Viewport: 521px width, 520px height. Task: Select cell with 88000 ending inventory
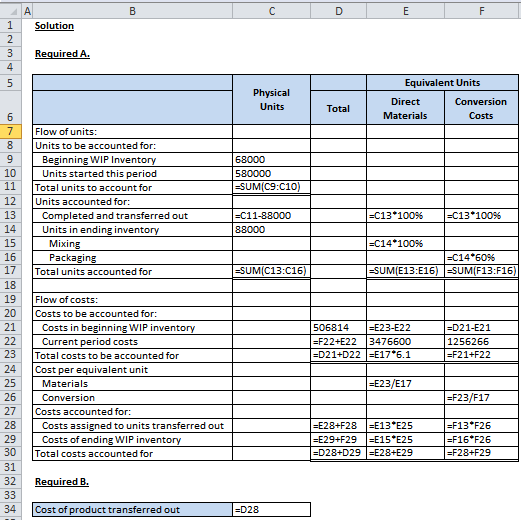pos(271,230)
